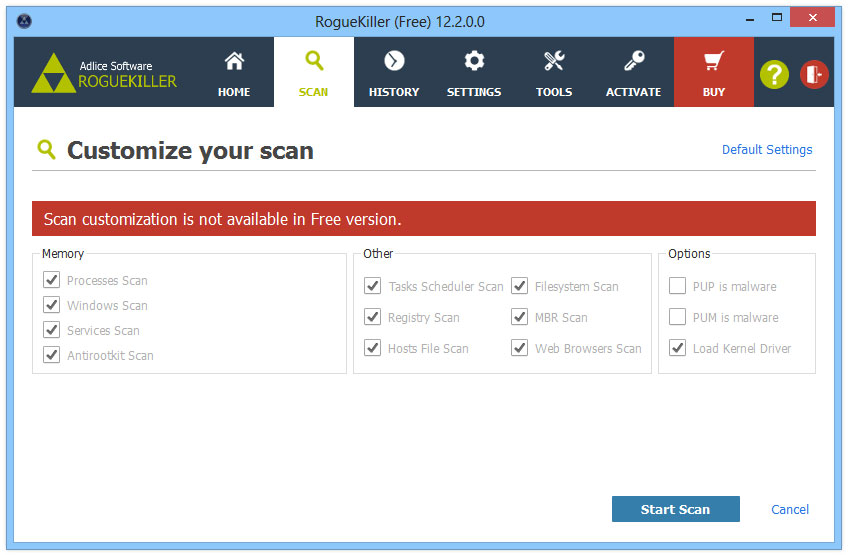Click the magnifier beside Customize your scan

click(47, 149)
